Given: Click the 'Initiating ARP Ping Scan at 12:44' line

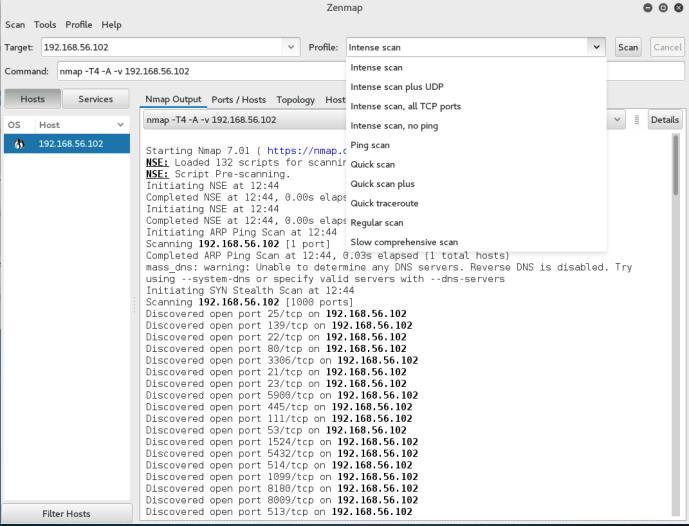Looking at the screenshot, I should point(241,232).
